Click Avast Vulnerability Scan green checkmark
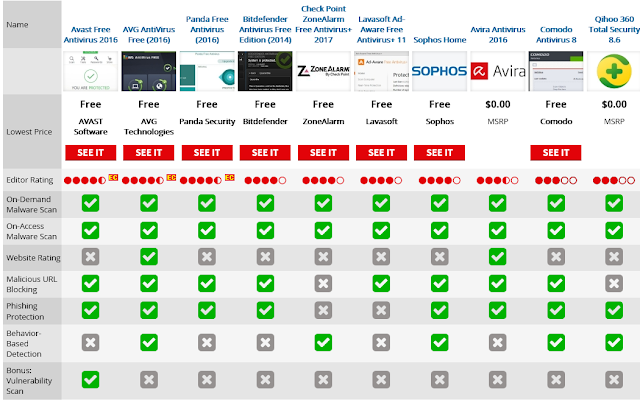The image size is (640, 400). (x=91, y=380)
